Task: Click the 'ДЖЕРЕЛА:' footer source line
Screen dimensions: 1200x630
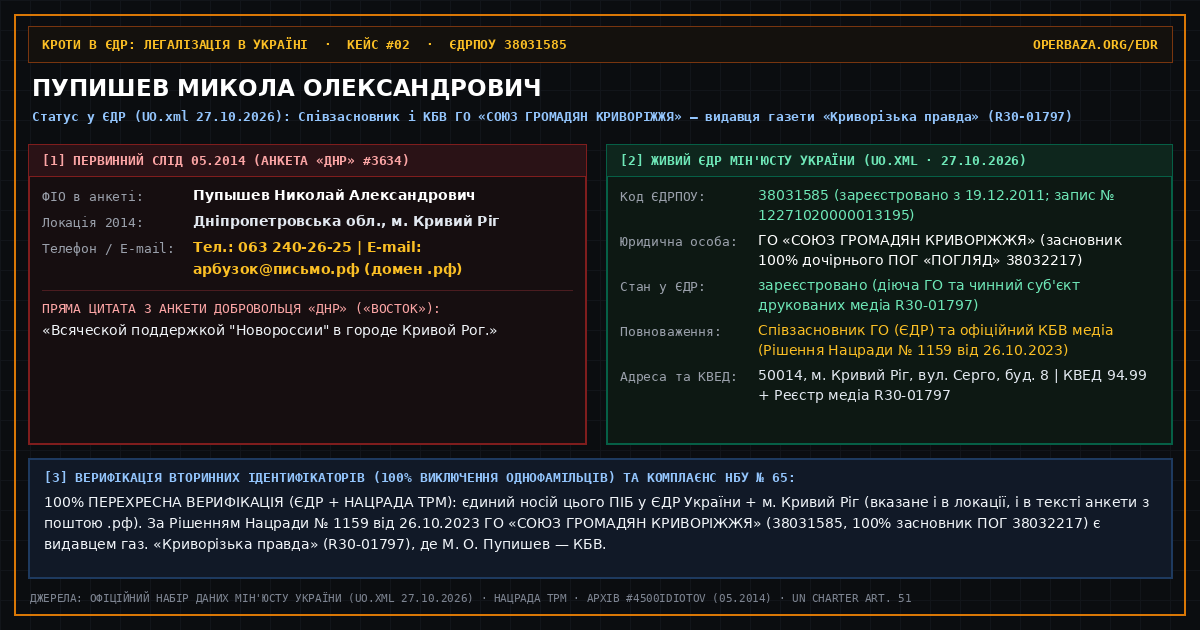Action: tap(471, 598)
